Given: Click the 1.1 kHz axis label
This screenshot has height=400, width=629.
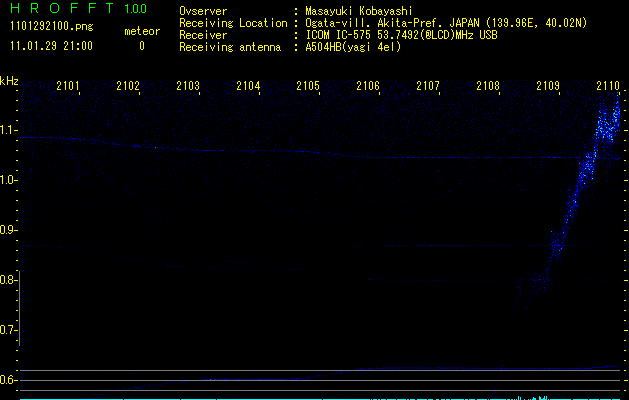Looking at the screenshot, I should (7, 130).
